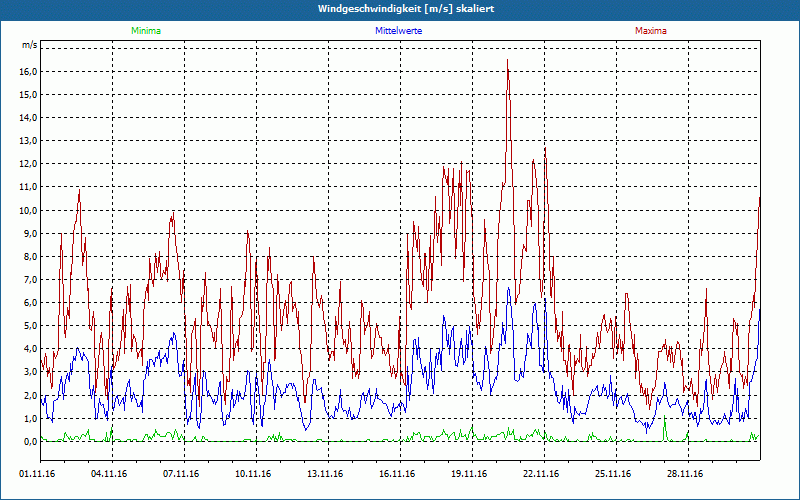Click the 7,0 y-axis value
Viewport: 800px width, 500px height.
[31, 280]
